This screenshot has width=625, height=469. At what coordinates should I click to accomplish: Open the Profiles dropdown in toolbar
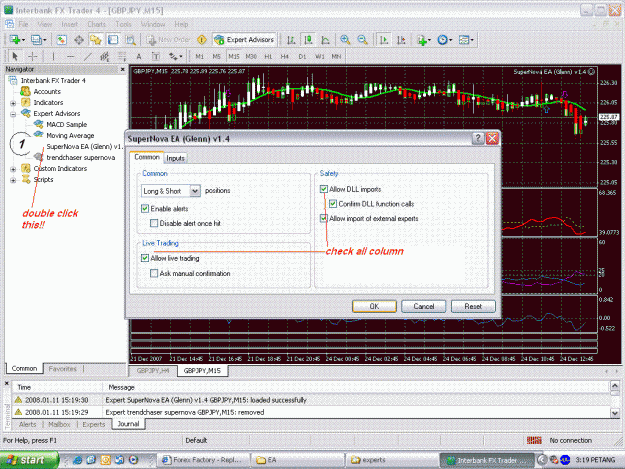point(38,40)
